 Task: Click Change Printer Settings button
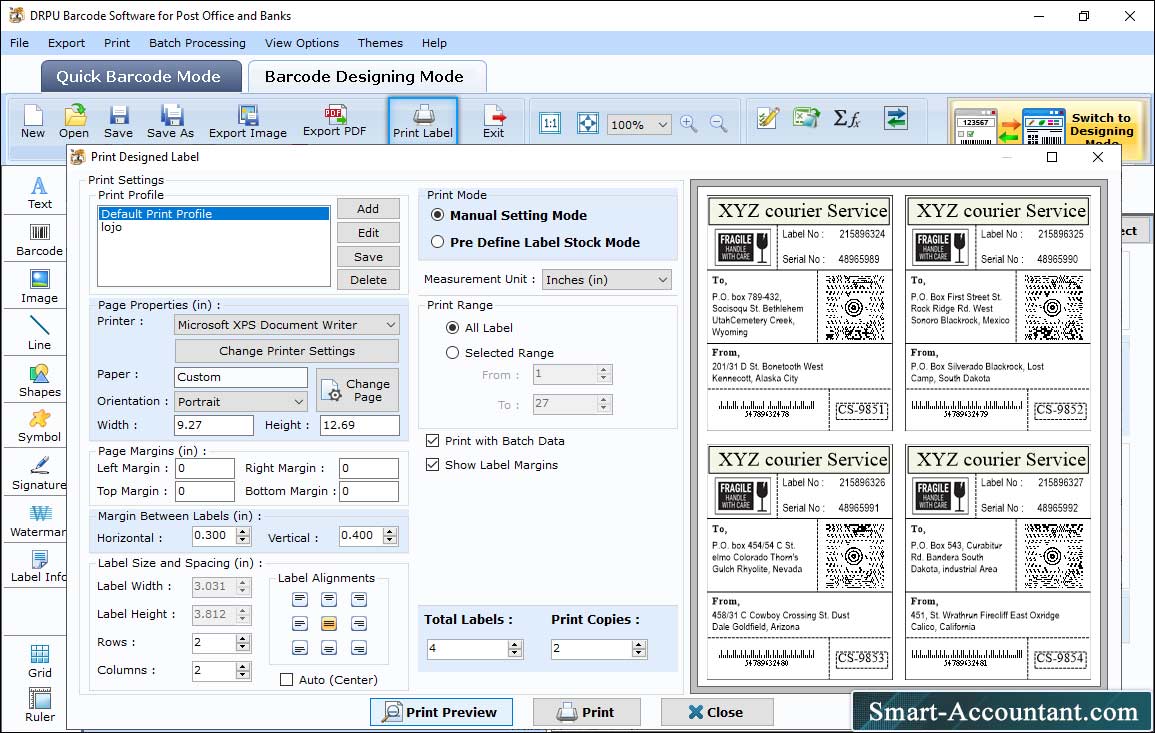click(x=287, y=351)
